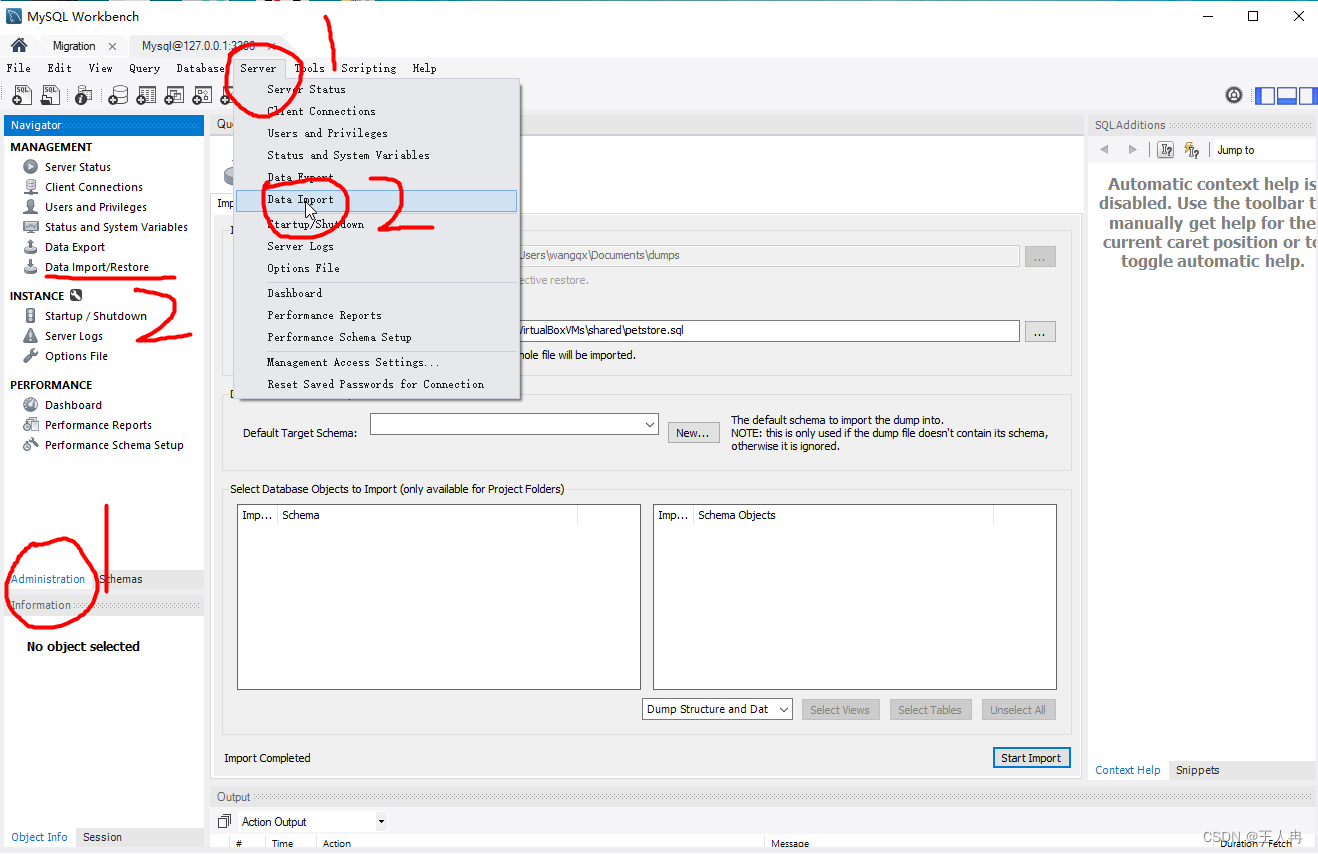Open Dashboard in Navigator Performance section
Viewport: 1318px width, 854px height.
coord(73,405)
